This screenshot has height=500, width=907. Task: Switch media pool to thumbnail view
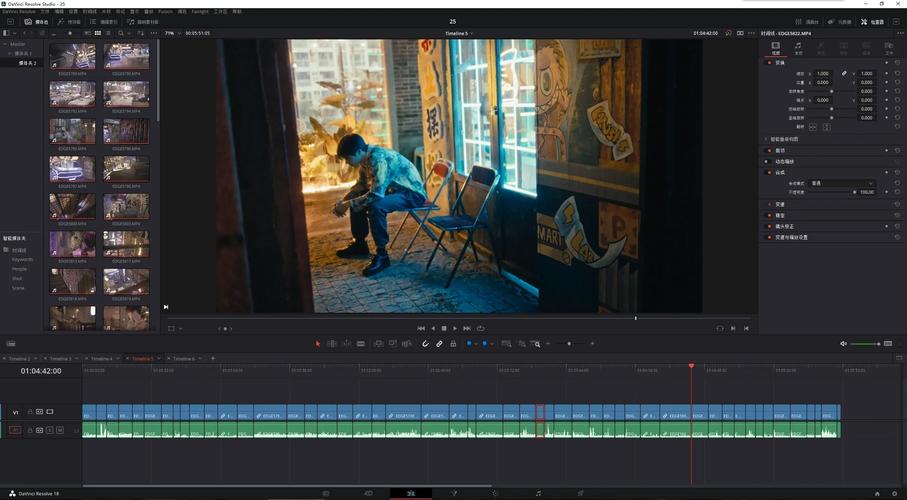click(x=98, y=33)
